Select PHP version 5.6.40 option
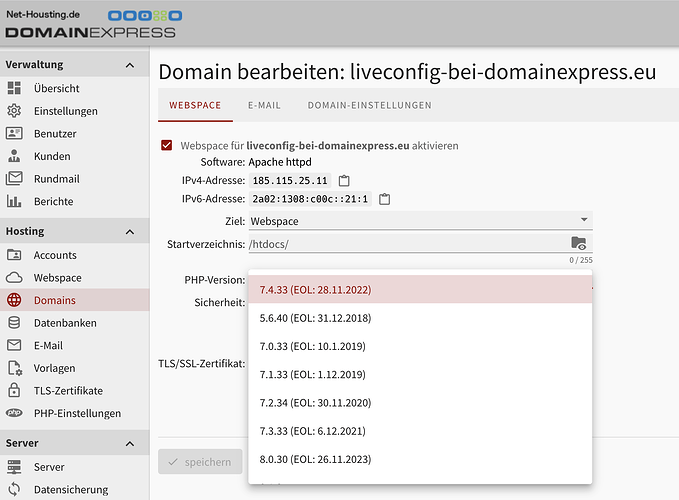Viewport: 679px width, 500px height. point(420,318)
